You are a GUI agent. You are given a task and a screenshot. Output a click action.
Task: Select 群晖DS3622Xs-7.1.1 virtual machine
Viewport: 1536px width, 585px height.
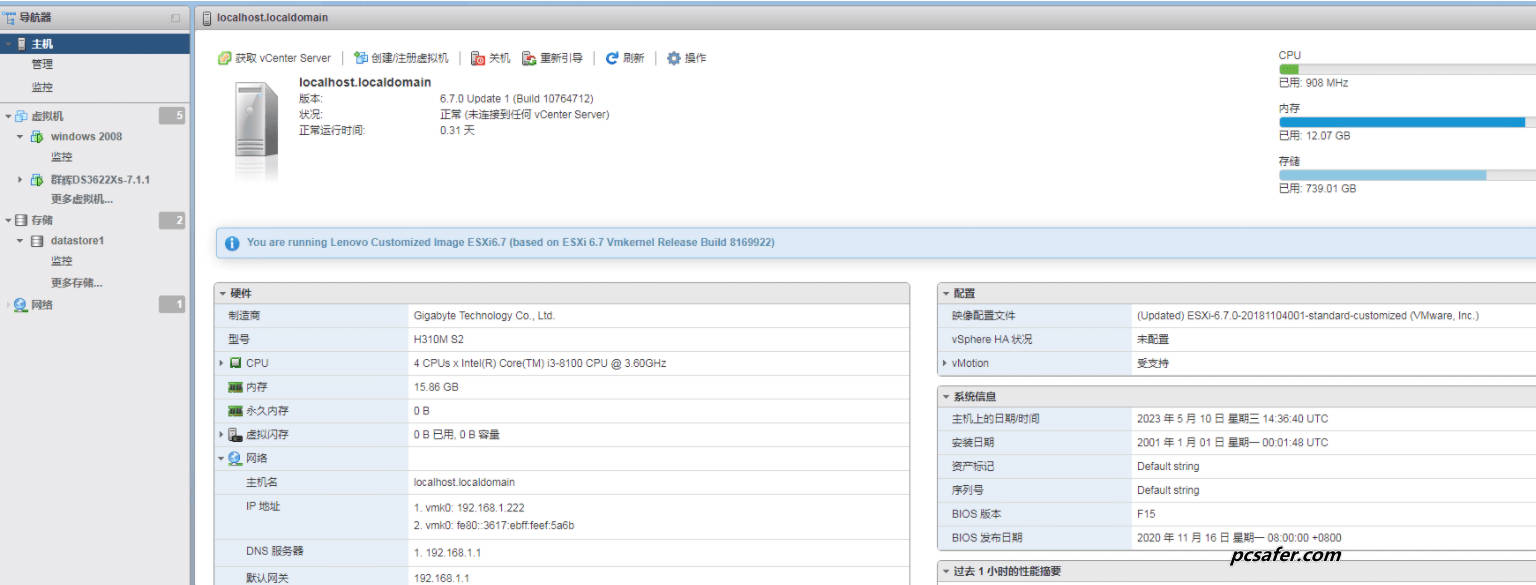(100, 180)
